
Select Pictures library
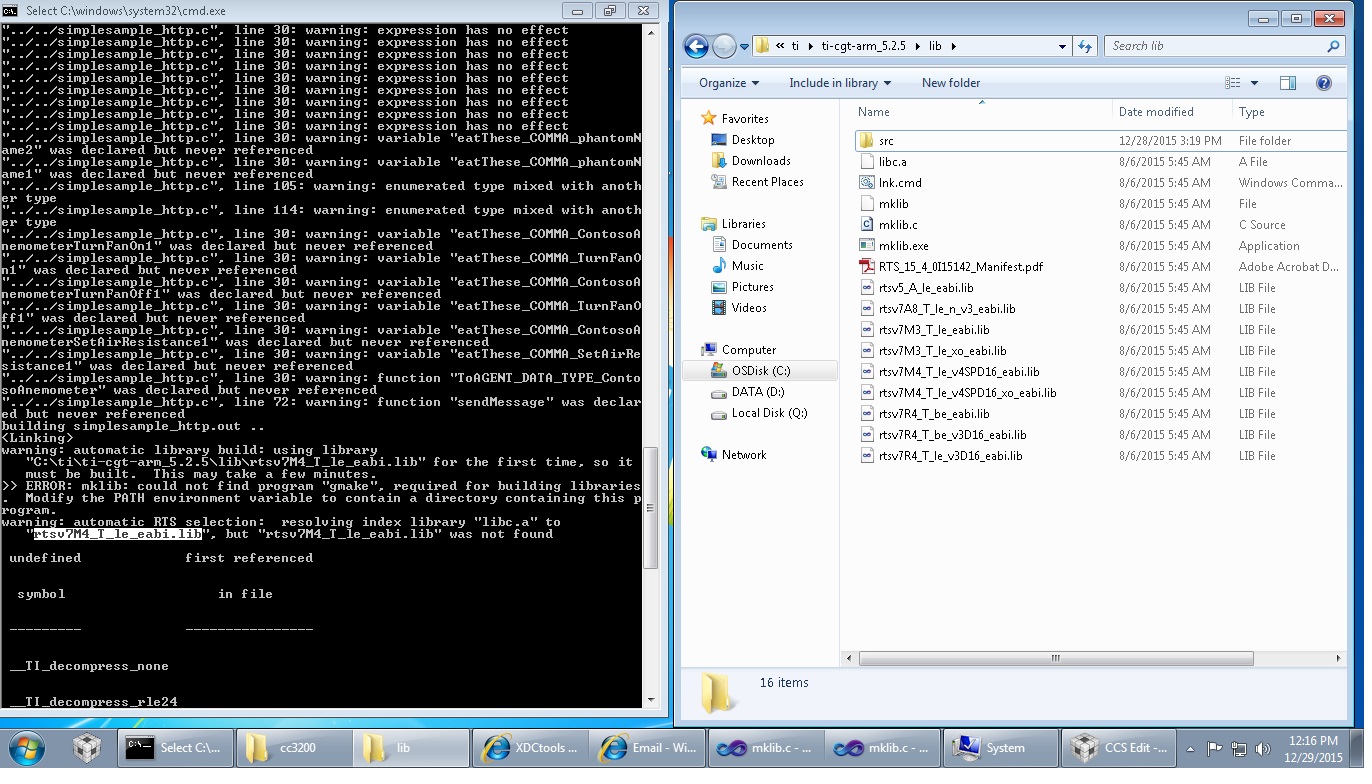coord(753,287)
